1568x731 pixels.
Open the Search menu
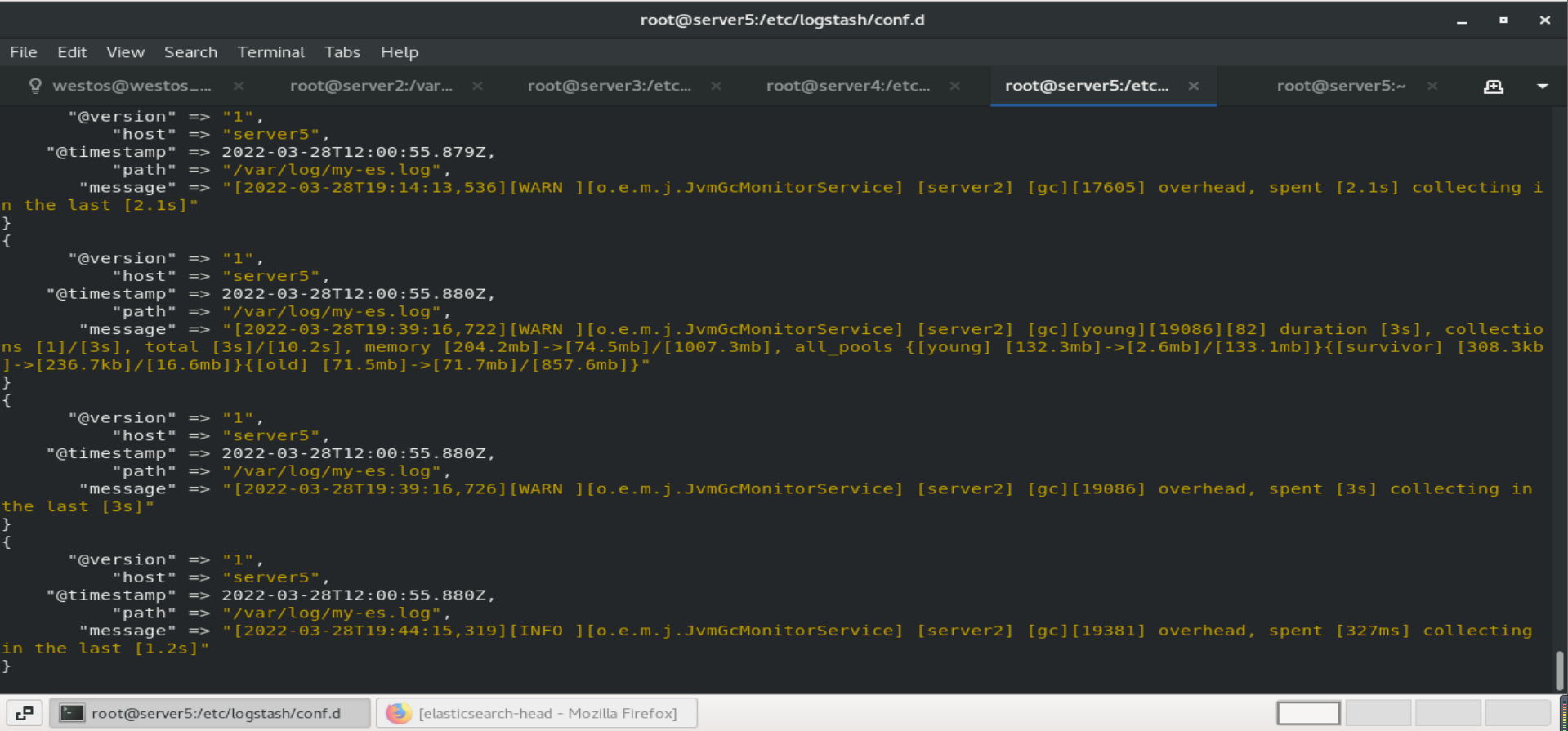point(190,52)
